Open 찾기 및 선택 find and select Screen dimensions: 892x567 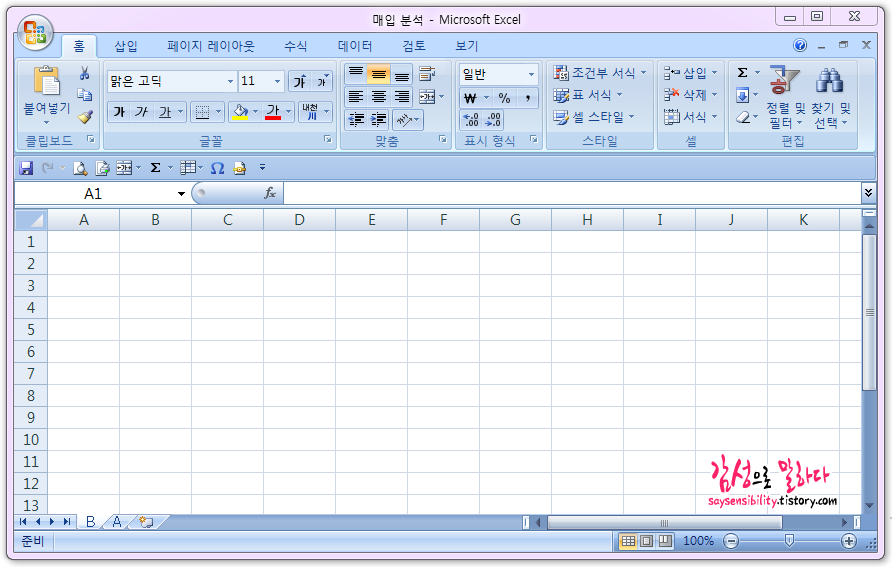[830, 97]
